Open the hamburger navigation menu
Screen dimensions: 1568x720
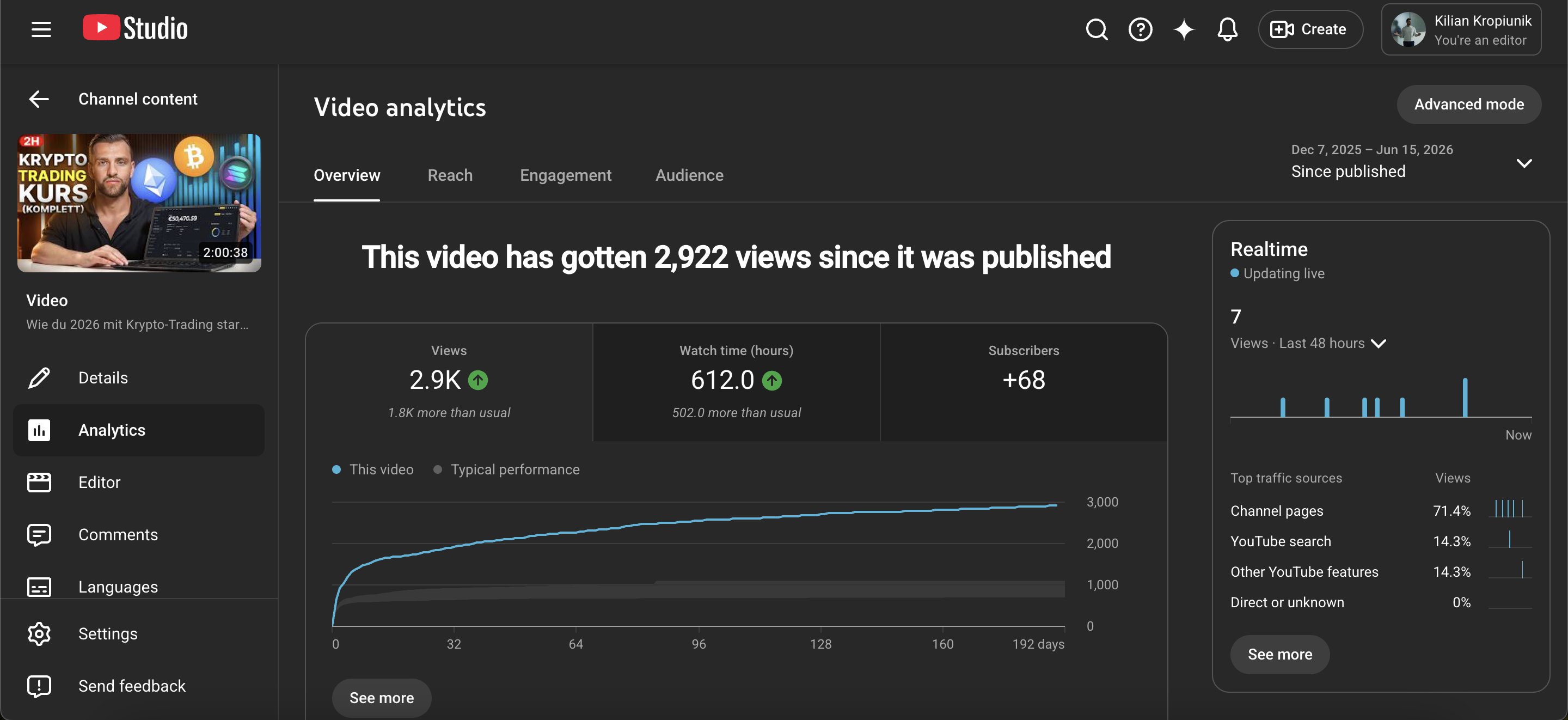pyautogui.click(x=41, y=29)
